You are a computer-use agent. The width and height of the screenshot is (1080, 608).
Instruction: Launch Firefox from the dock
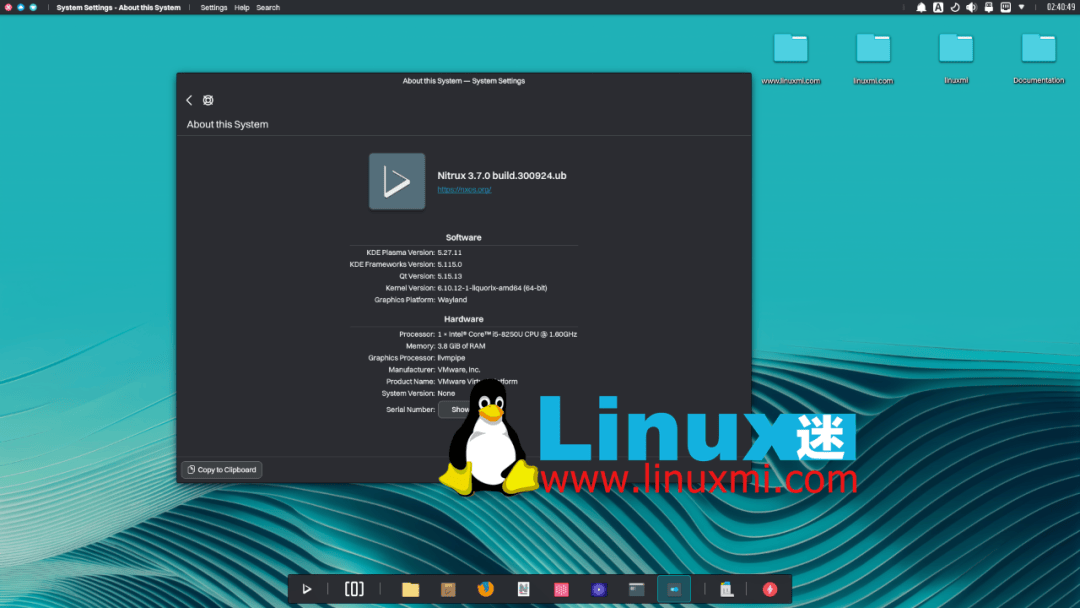coord(486,589)
